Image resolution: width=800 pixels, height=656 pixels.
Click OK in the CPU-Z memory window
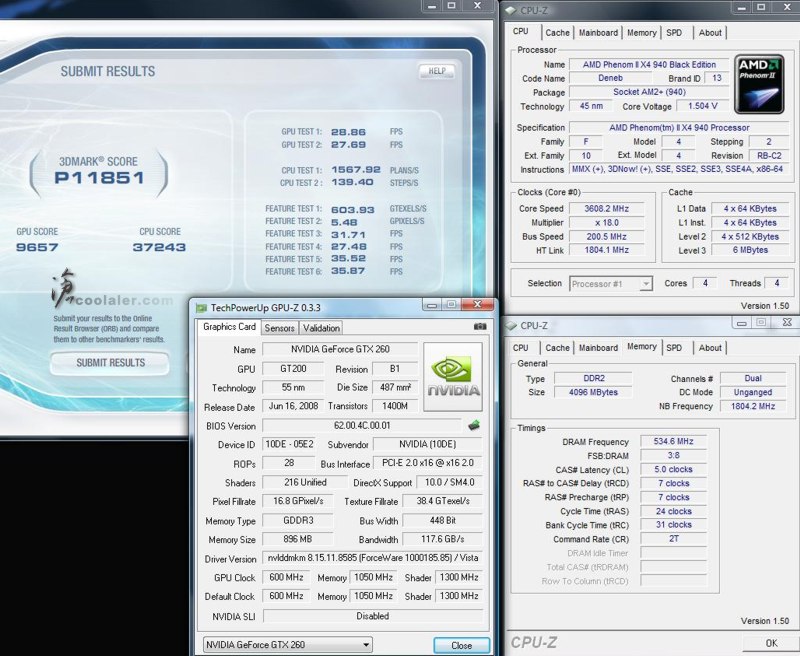(771, 643)
